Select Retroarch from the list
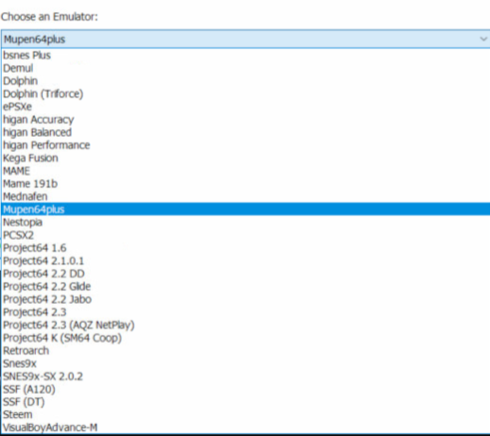The width and height of the screenshot is (490, 436). (246, 351)
